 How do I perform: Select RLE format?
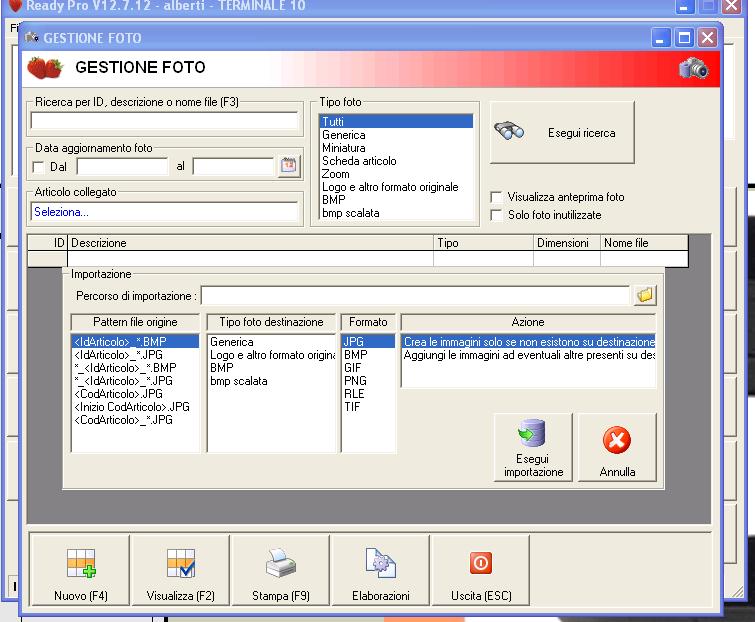[x=368, y=394]
